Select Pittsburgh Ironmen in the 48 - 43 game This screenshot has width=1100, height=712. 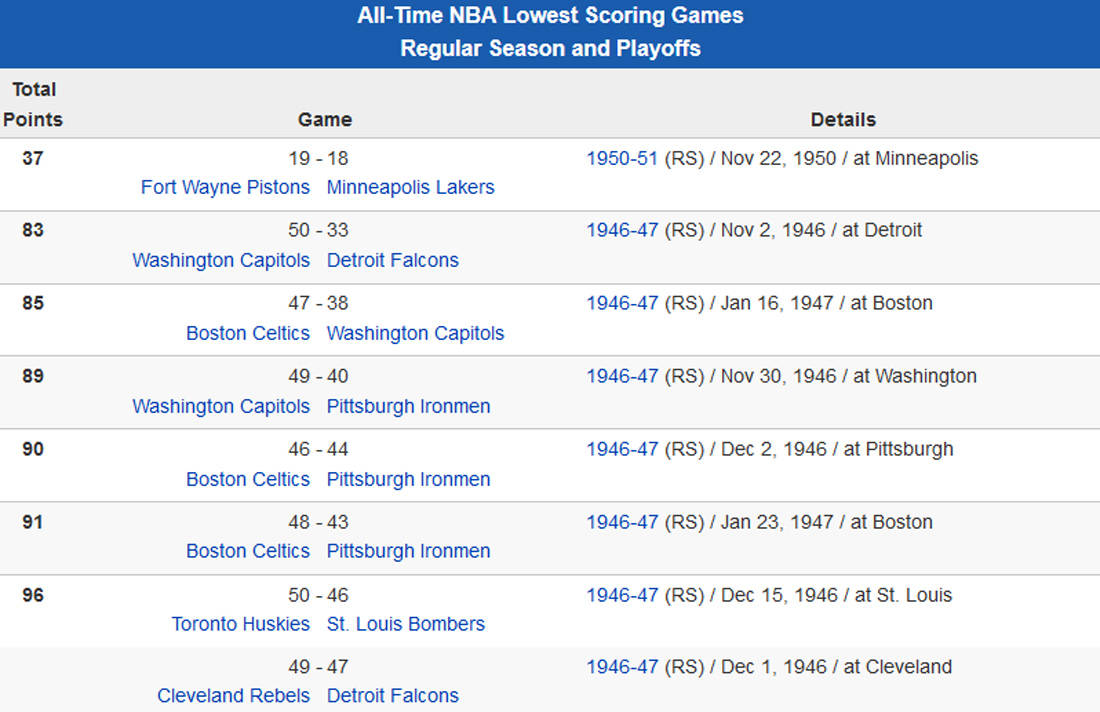click(x=408, y=551)
